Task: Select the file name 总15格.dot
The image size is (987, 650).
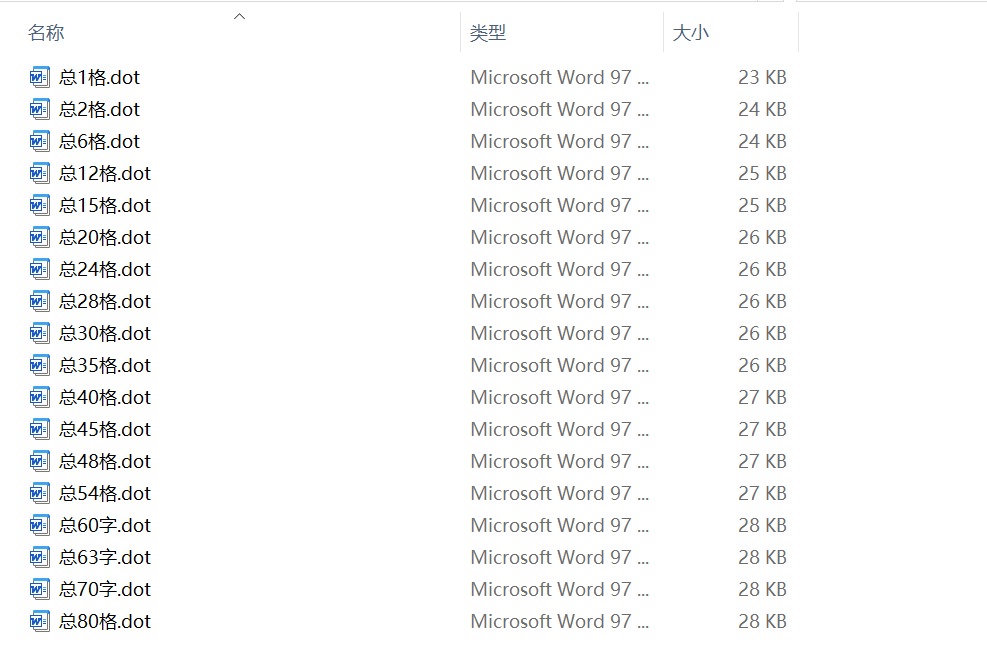Action: click(x=105, y=206)
